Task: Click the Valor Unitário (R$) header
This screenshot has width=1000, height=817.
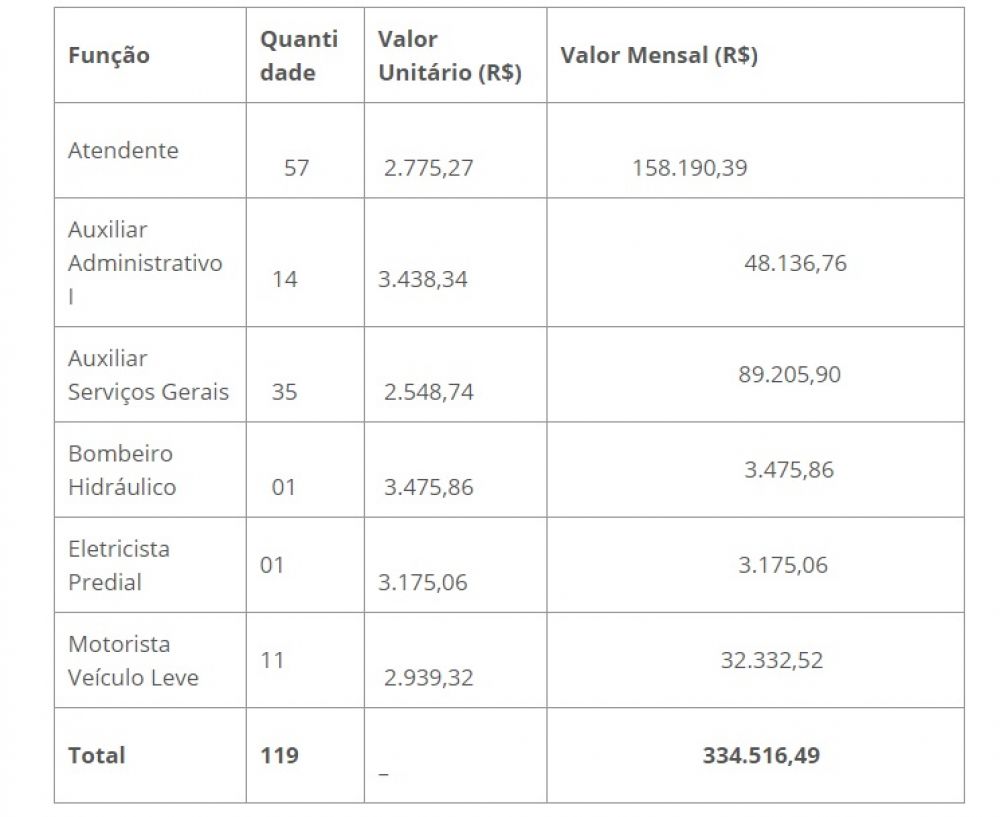Action: coord(449,56)
